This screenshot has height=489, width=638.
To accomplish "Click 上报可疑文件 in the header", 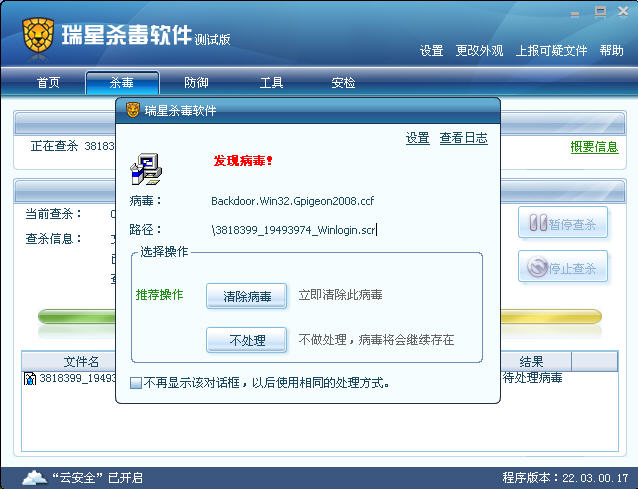I will point(551,51).
